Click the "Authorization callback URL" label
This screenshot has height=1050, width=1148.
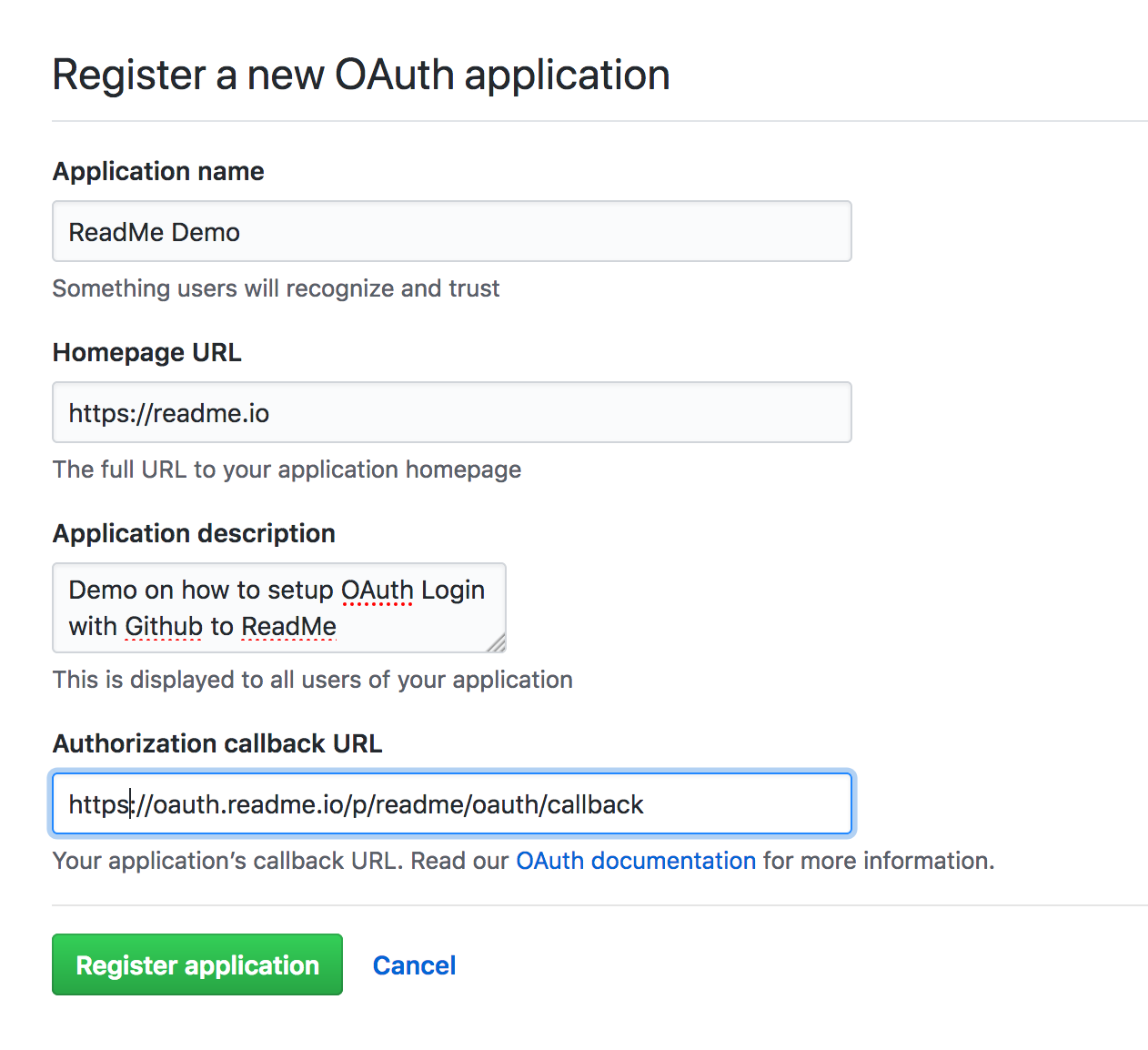click(x=217, y=743)
